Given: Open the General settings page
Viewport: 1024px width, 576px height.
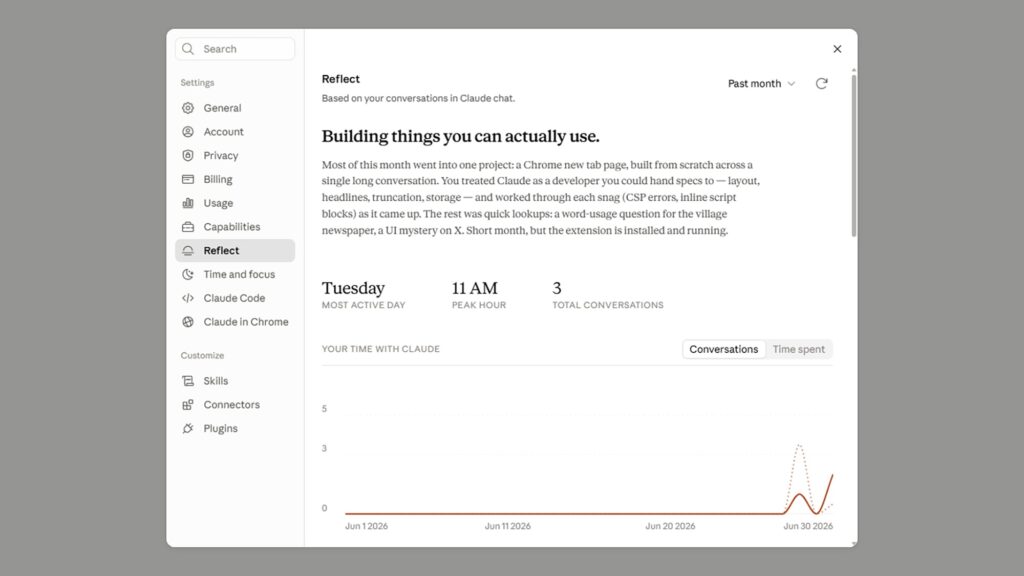Looking at the screenshot, I should click(235, 108).
